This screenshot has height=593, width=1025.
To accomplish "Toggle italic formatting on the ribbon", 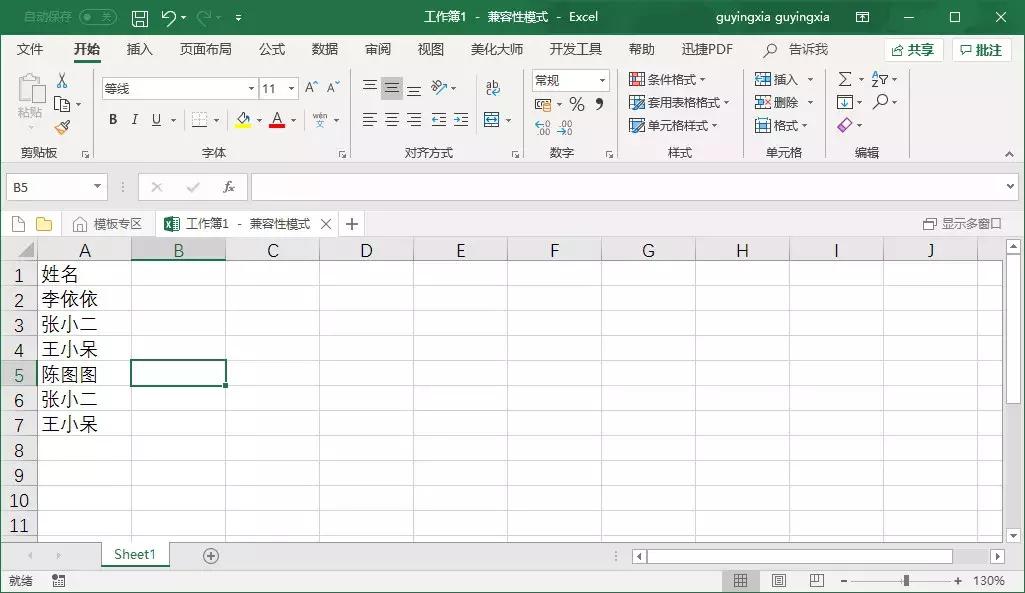I will pos(134,119).
